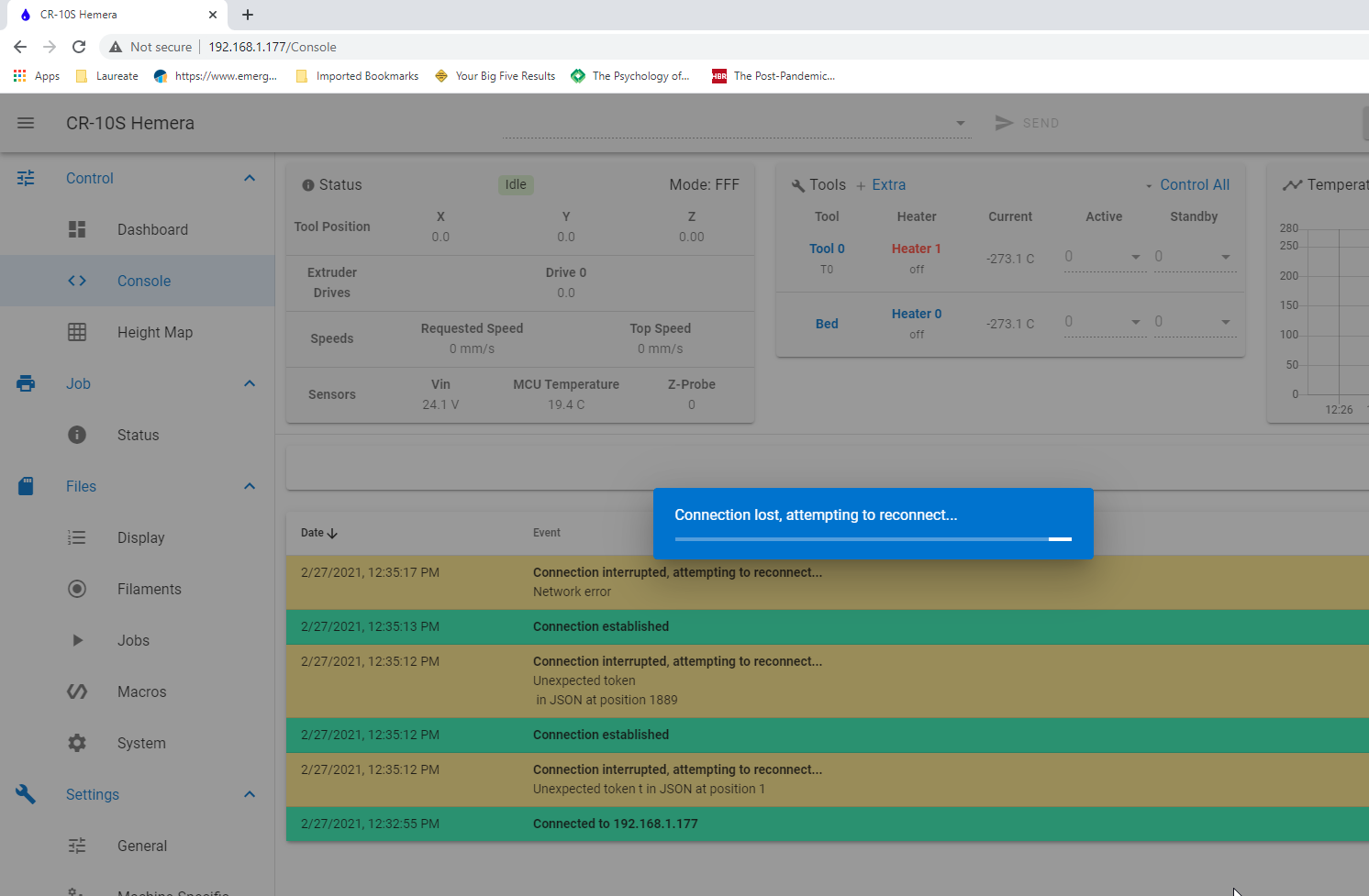The width and height of the screenshot is (1369, 896).
Task: Click the Jobs play arrow icon
Action: [x=78, y=640]
